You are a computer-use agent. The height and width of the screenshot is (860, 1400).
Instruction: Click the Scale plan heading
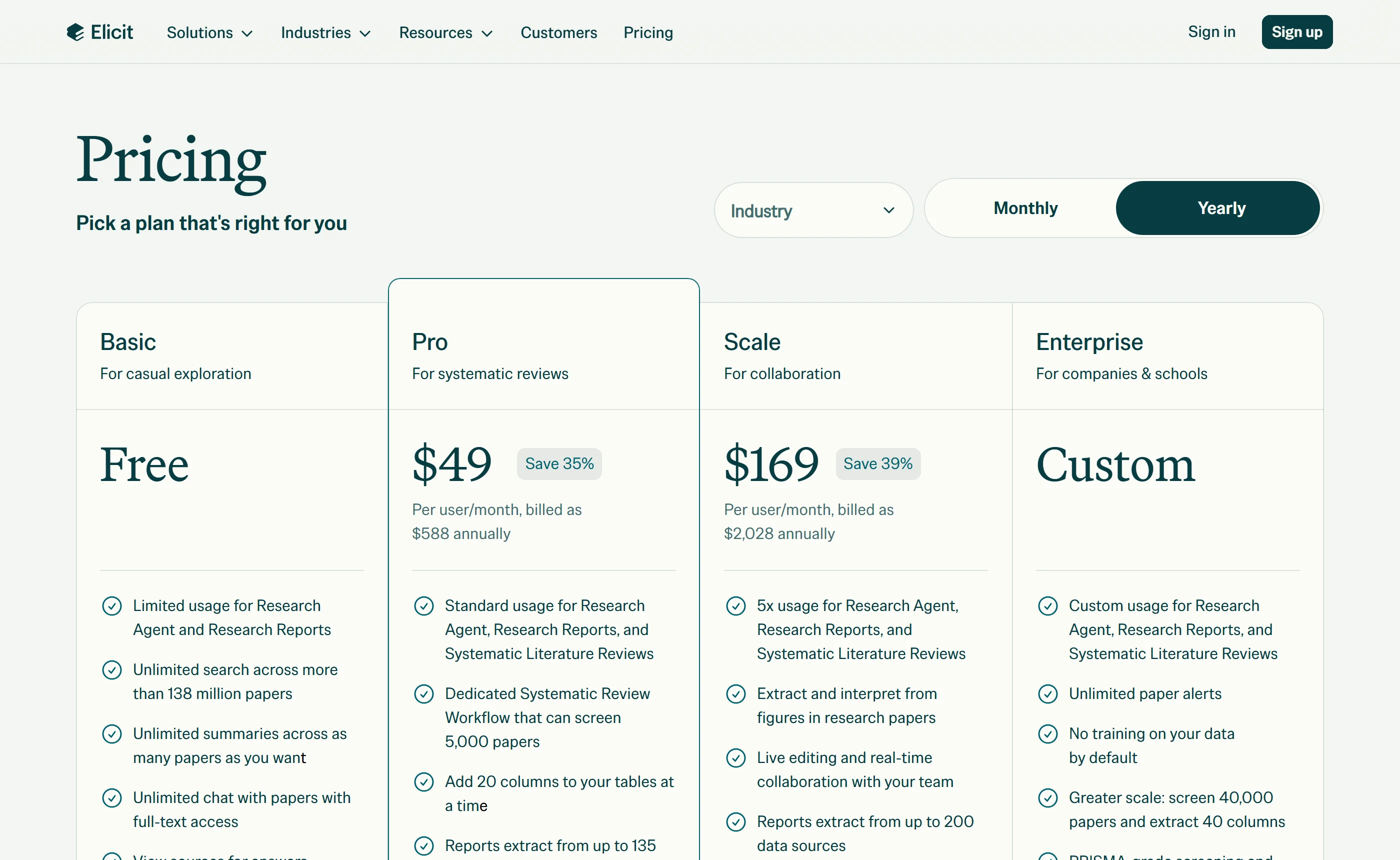click(752, 342)
